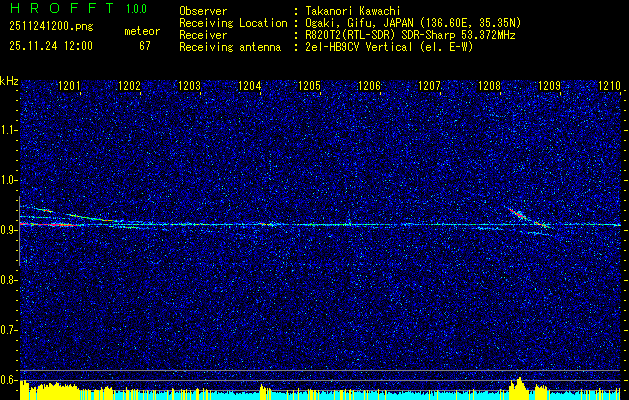
Task: Select the file name 2511241200.png
Action: [x=51, y=27]
